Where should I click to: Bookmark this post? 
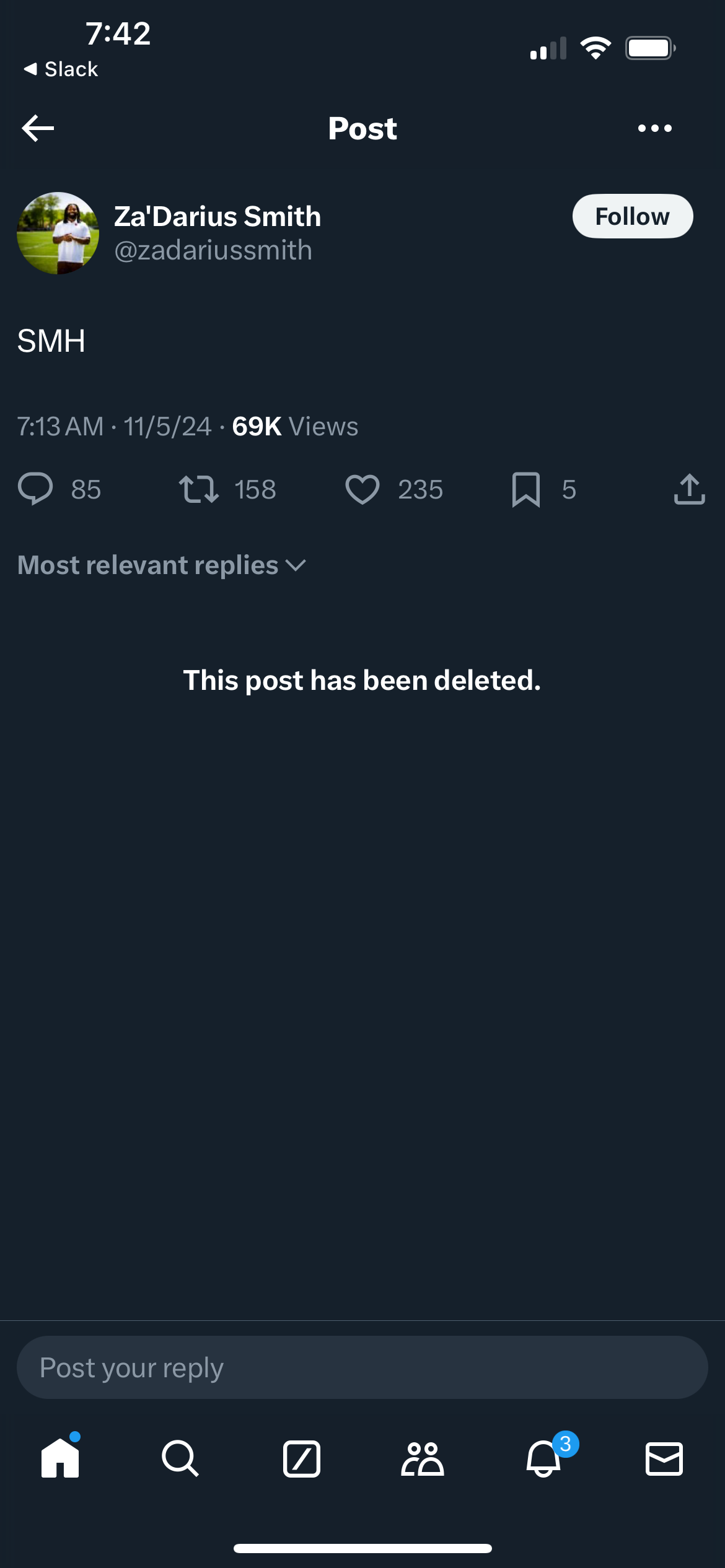pyautogui.click(x=526, y=489)
